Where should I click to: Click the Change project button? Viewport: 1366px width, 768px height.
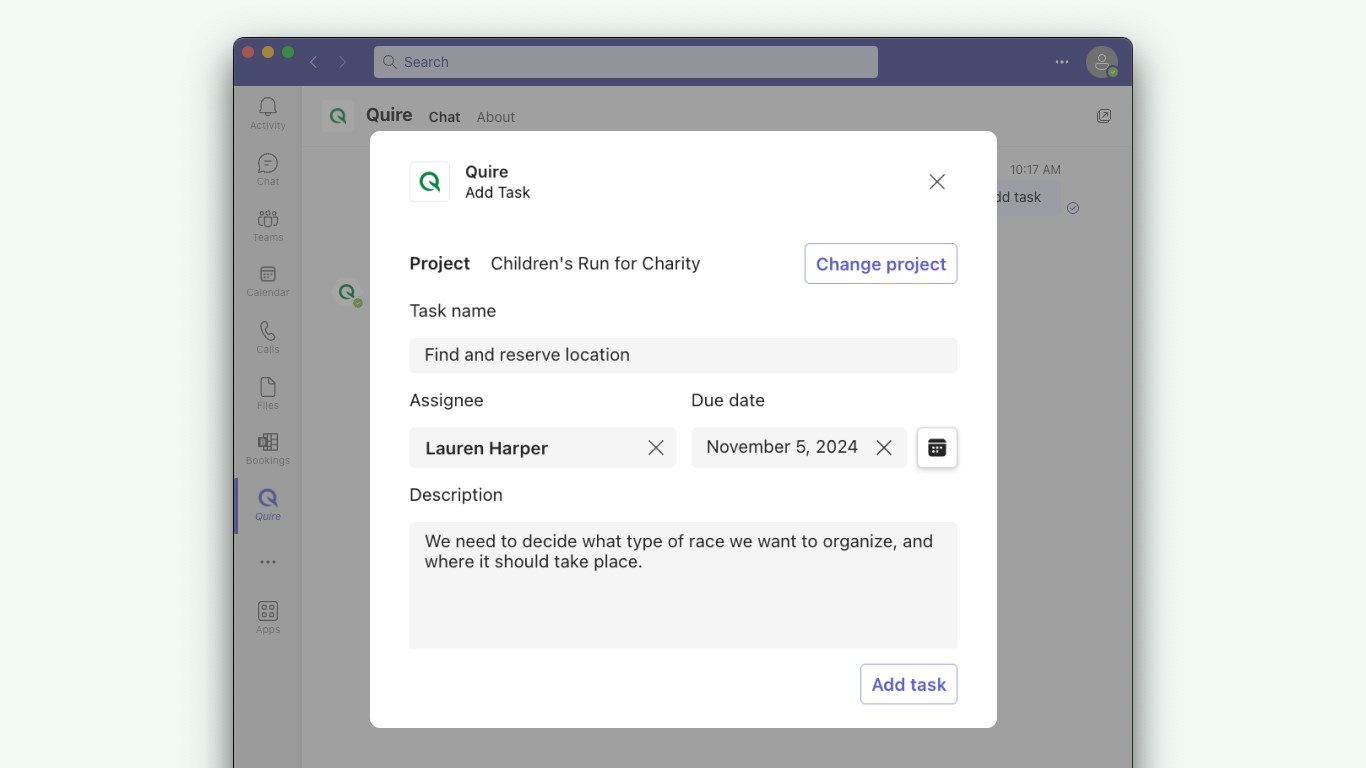881,264
